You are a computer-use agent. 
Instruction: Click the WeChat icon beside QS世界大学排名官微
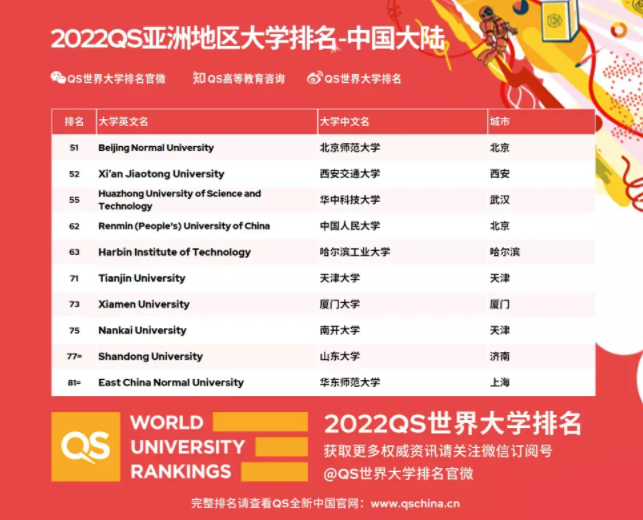point(58,78)
